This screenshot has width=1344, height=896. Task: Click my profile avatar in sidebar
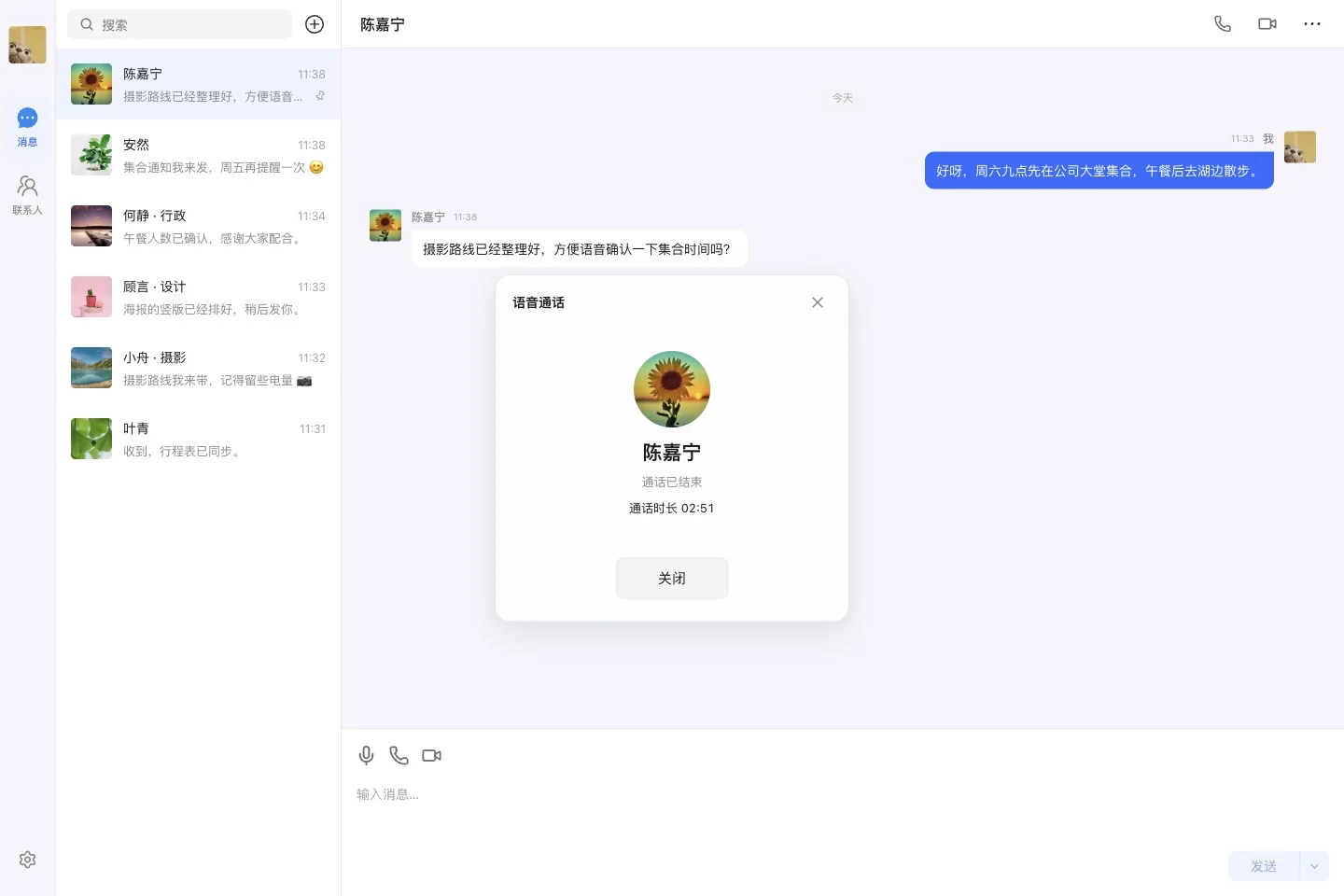point(27,44)
